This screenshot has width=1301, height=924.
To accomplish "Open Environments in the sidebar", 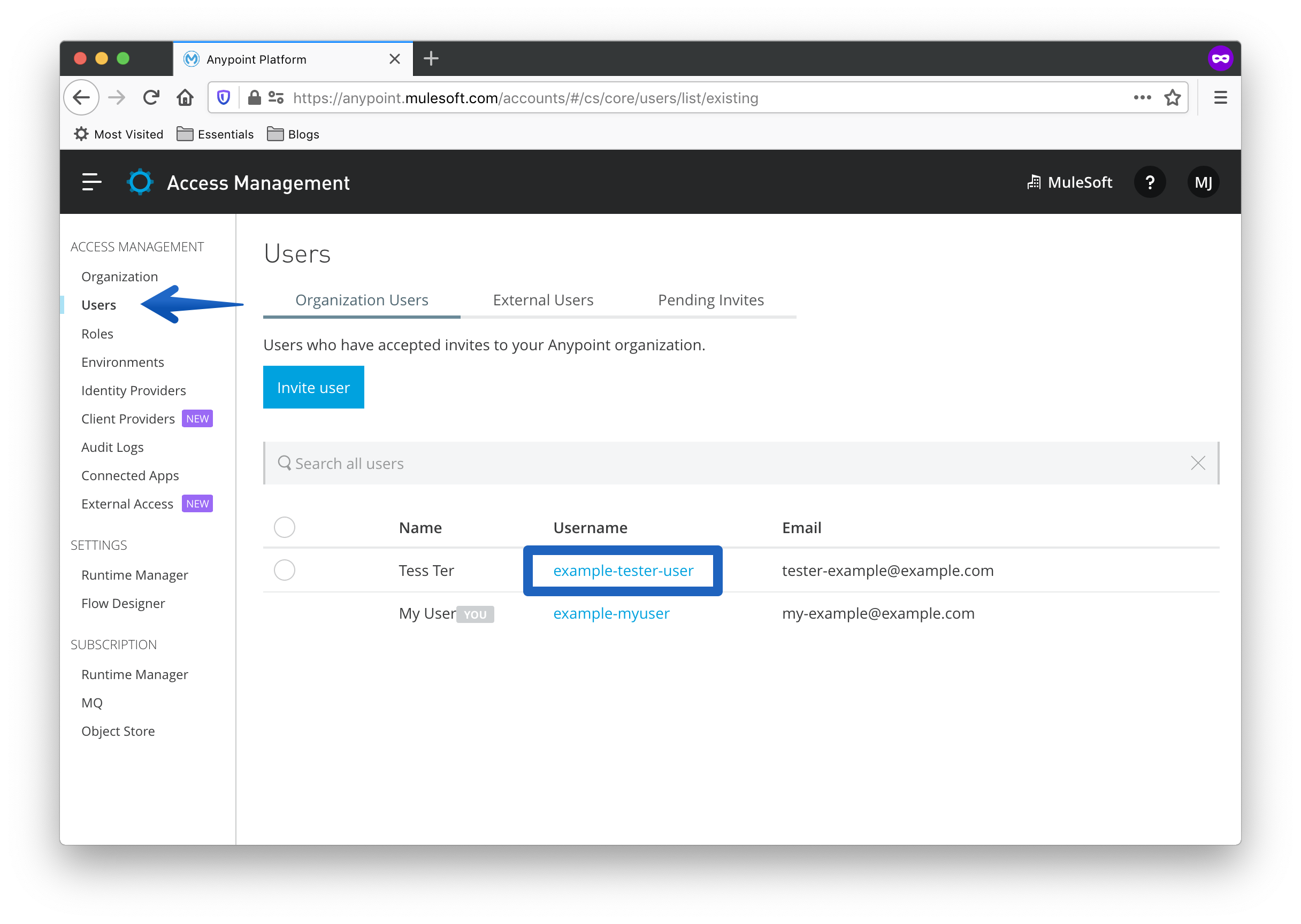I will pyautogui.click(x=123, y=362).
